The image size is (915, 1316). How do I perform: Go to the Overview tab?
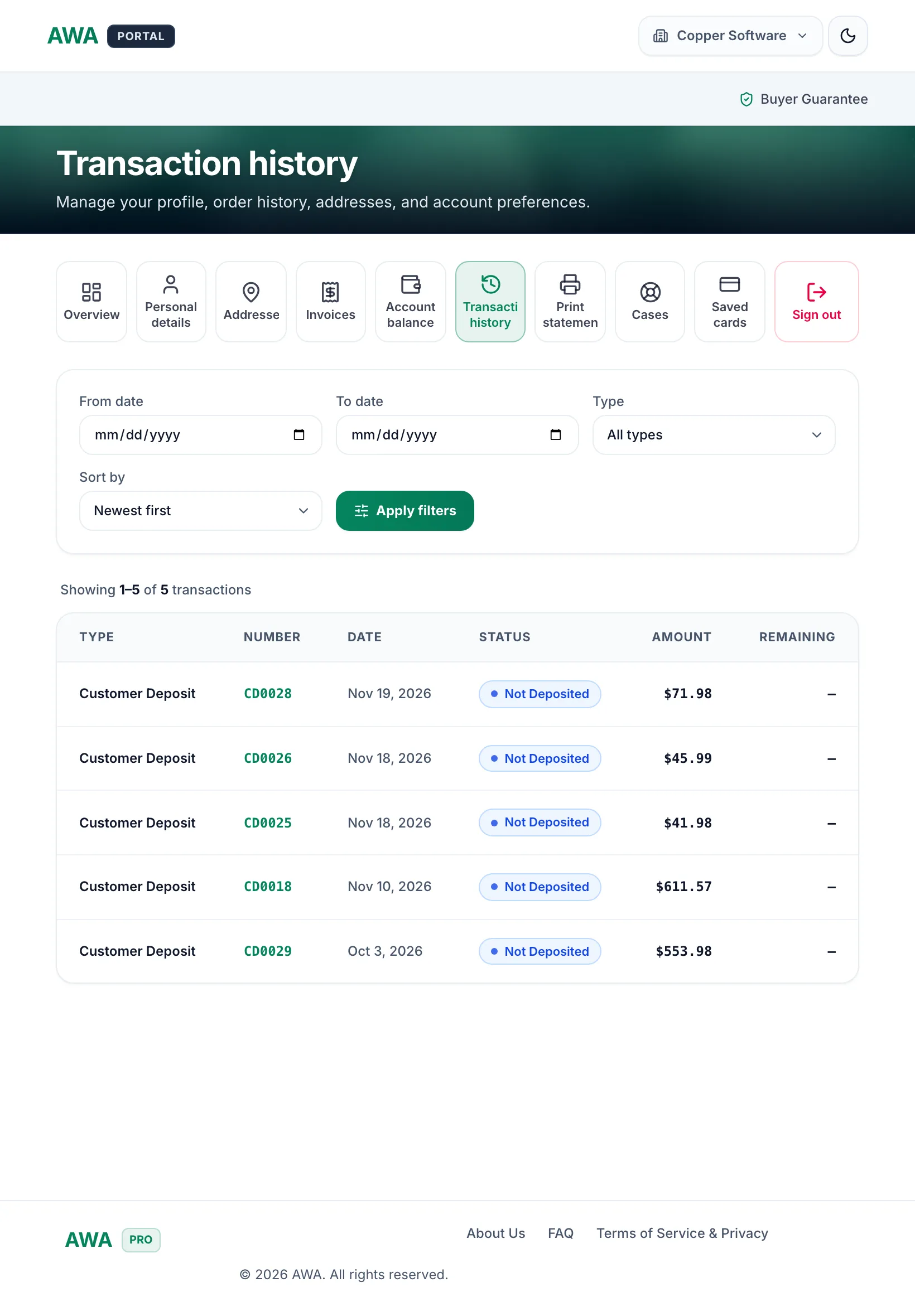[x=92, y=302]
